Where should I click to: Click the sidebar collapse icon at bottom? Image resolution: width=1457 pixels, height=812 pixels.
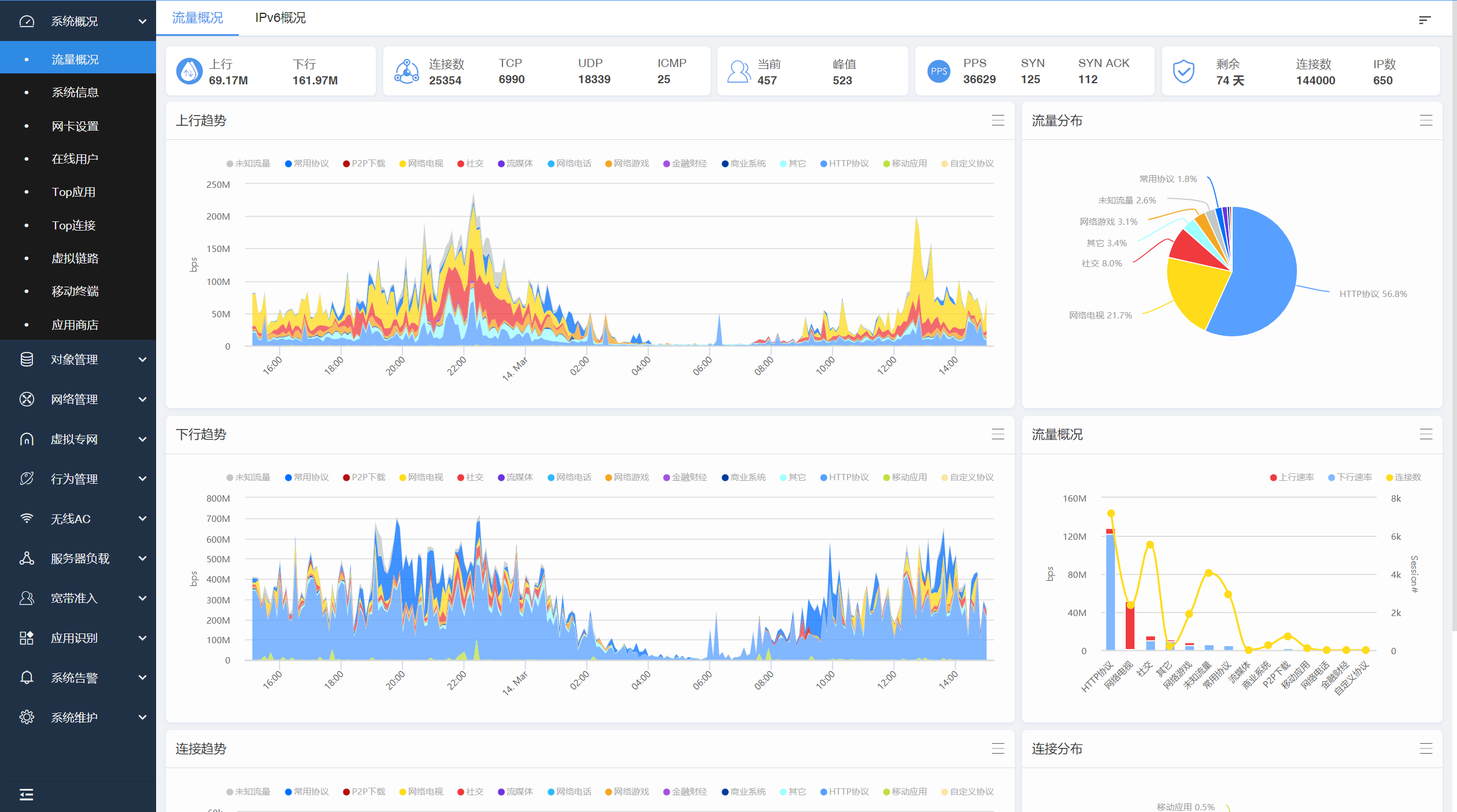click(x=26, y=794)
